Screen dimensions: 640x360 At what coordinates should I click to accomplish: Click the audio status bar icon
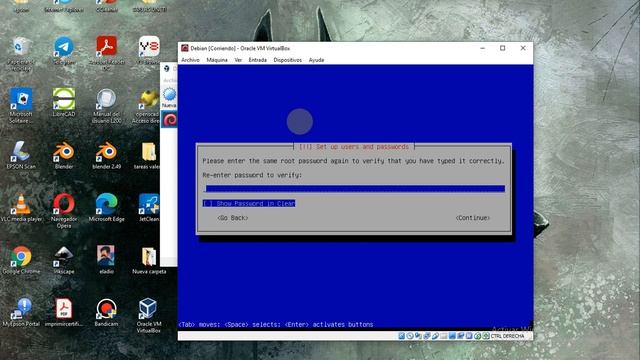pos(418,336)
